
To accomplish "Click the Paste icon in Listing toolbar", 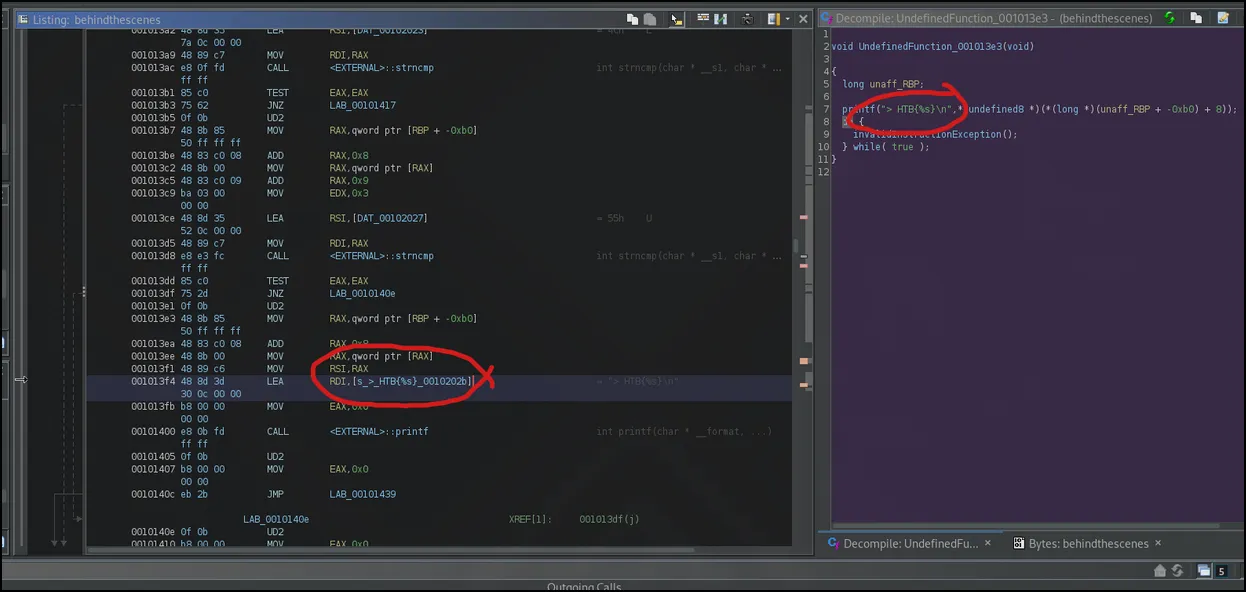I will point(649,19).
